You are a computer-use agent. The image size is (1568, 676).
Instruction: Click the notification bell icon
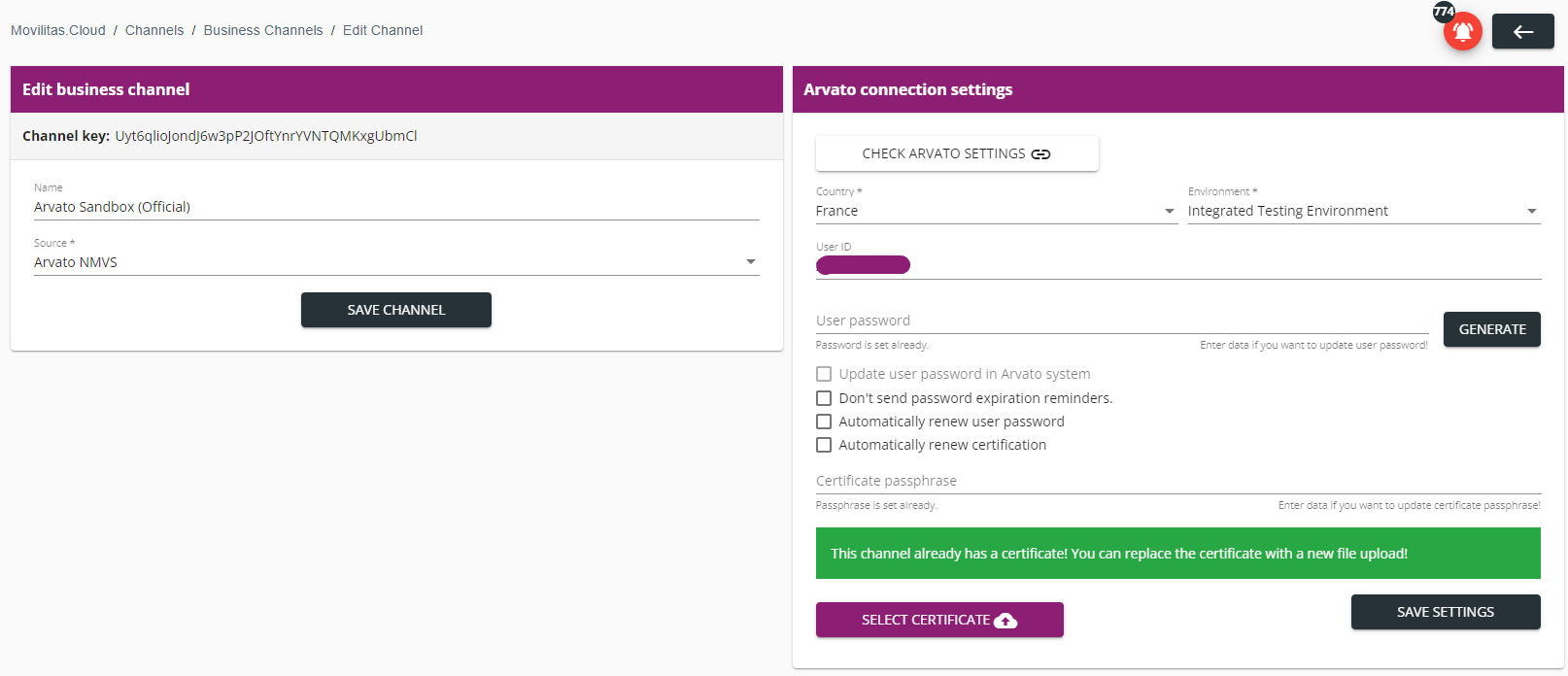tap(1462, 32)
